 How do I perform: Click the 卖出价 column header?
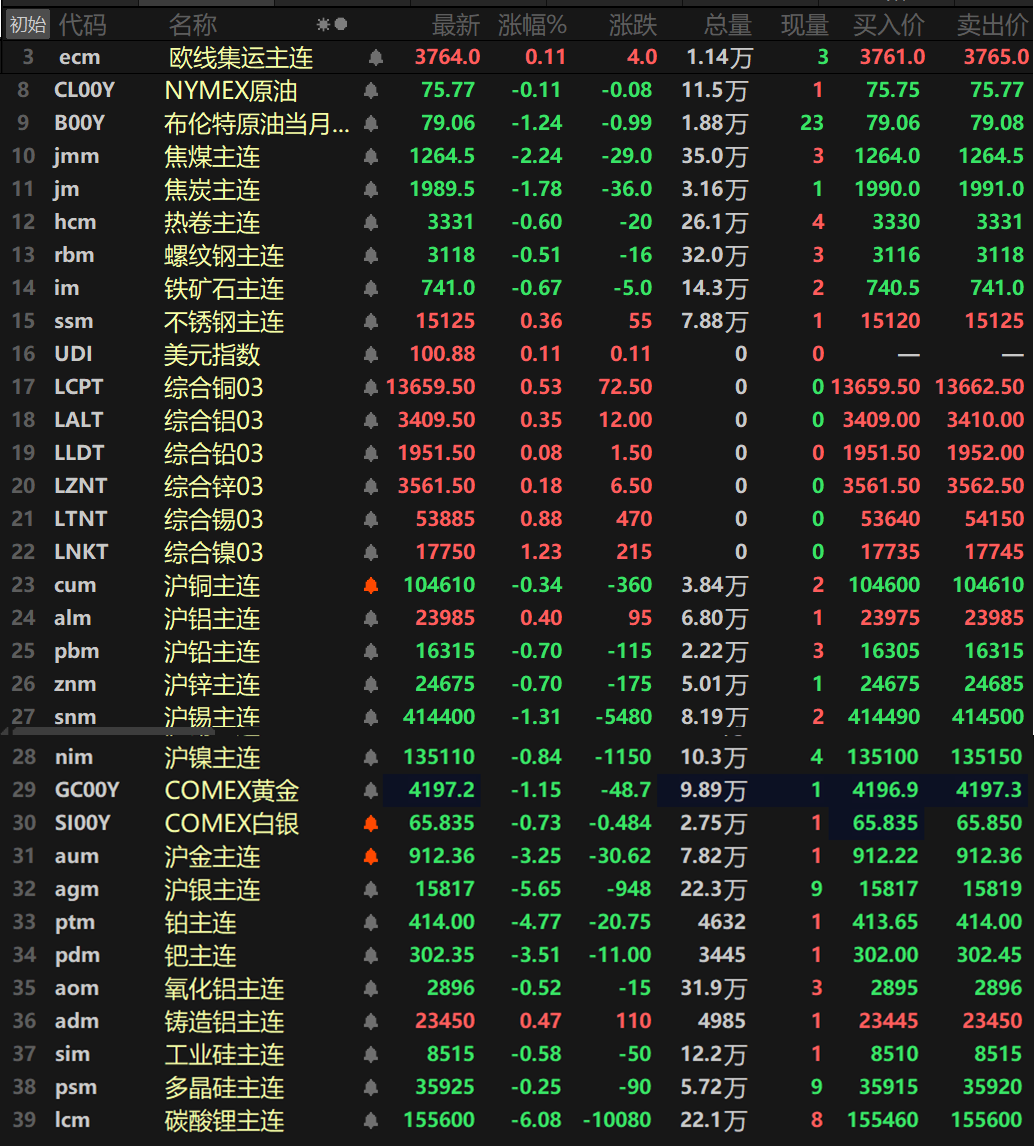[993, 26]
